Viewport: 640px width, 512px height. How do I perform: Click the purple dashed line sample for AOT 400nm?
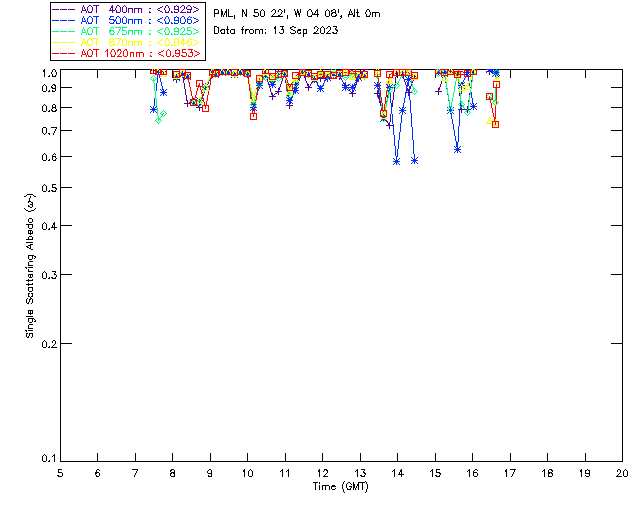tap(63, 9)
